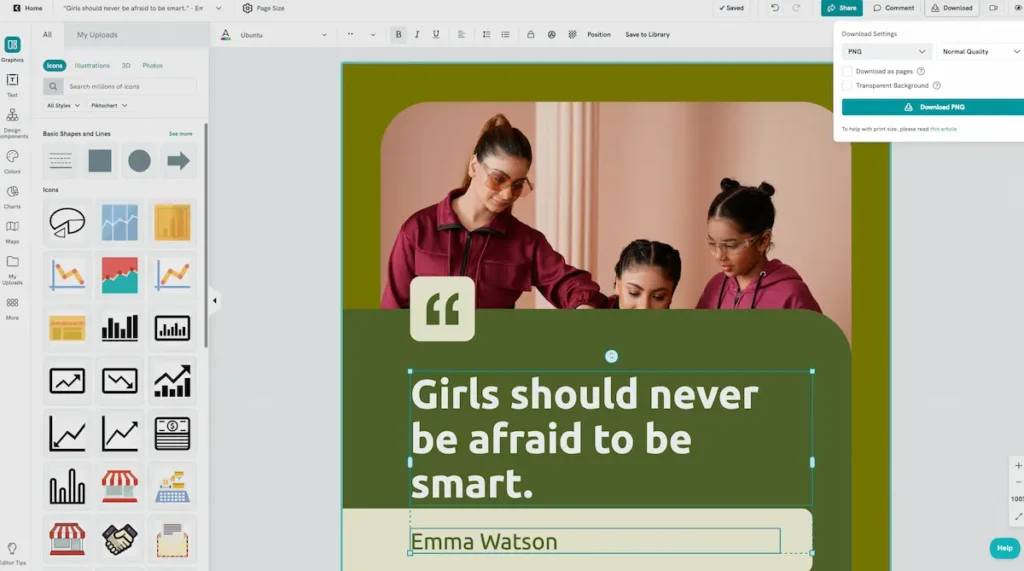1024x571 pixels.
Task: Click the Position button
Action: (x=599, y=35)
